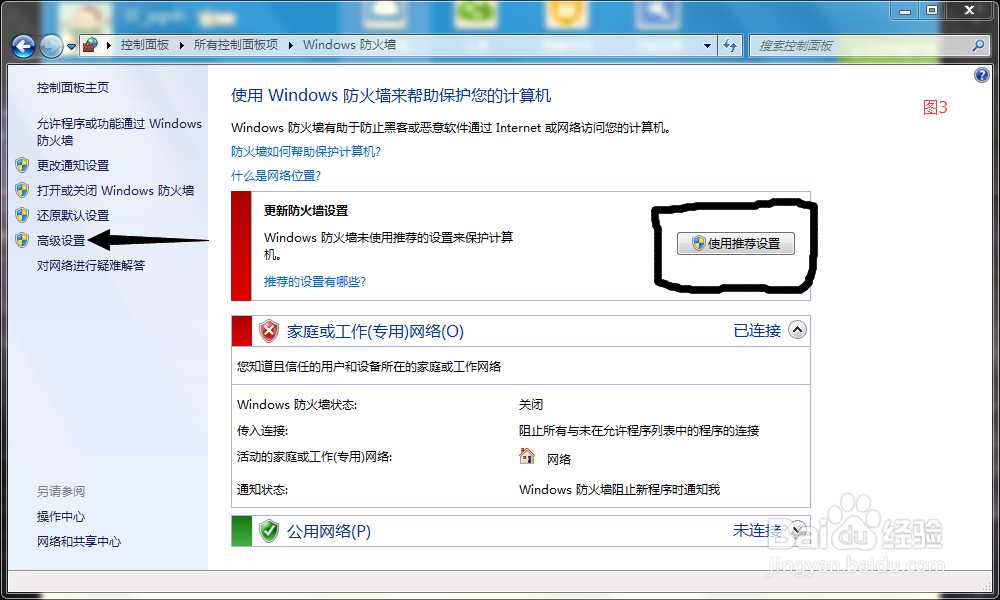
Task: Click 家庭或工作(专用)网络(O) heading
Action: (375, 331)
